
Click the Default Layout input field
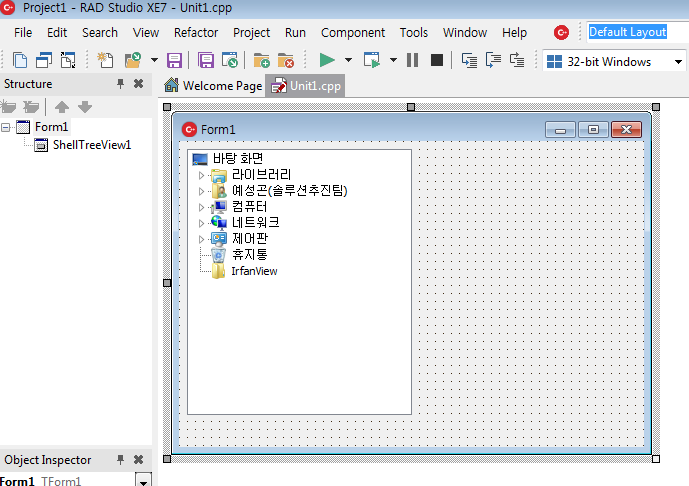pyautogui.click(x=635, y=32)
